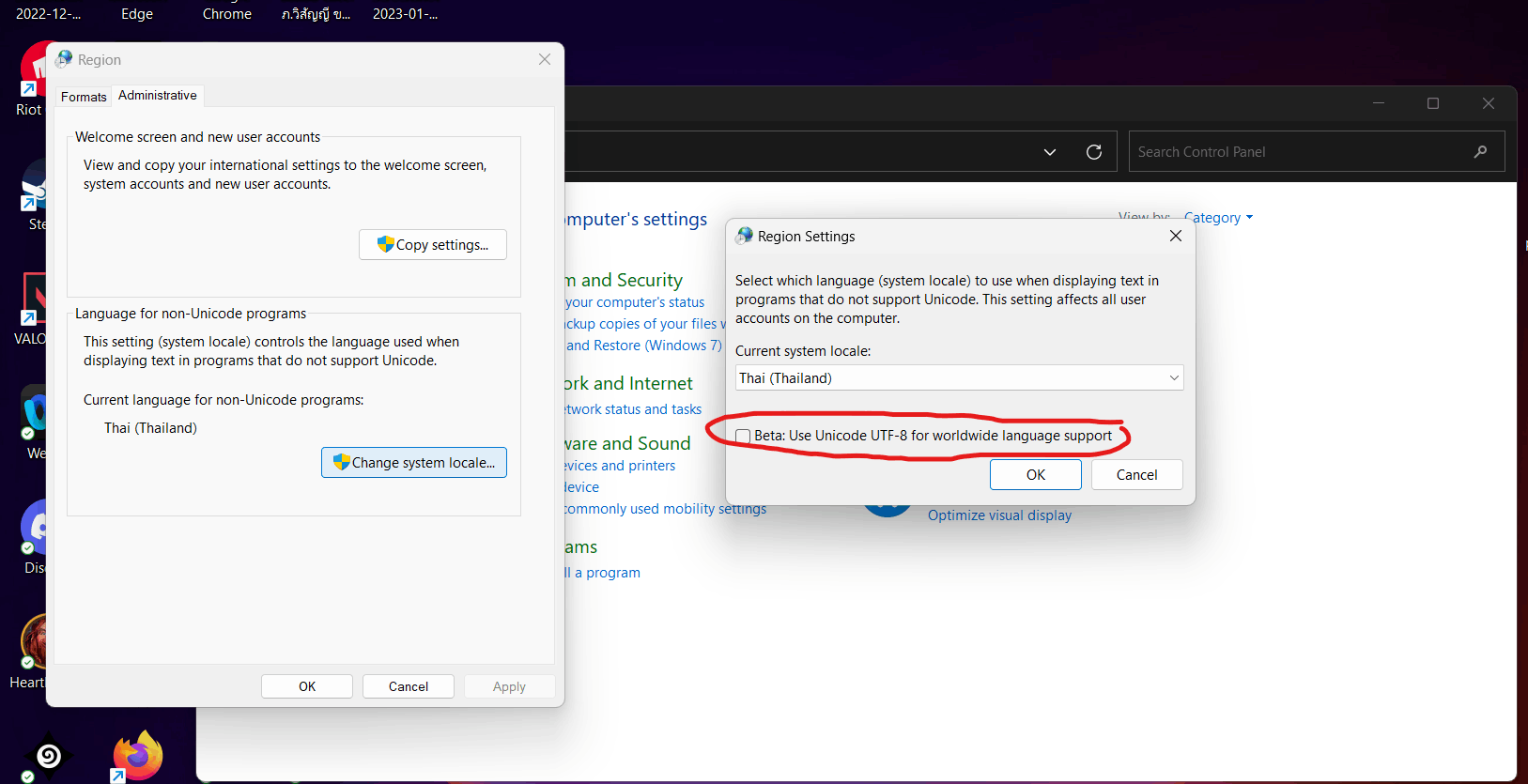Open Hardware and Sound category heading
Image resolution: width=1528 pixels, height=784 pixels.
tap(627, 443)
